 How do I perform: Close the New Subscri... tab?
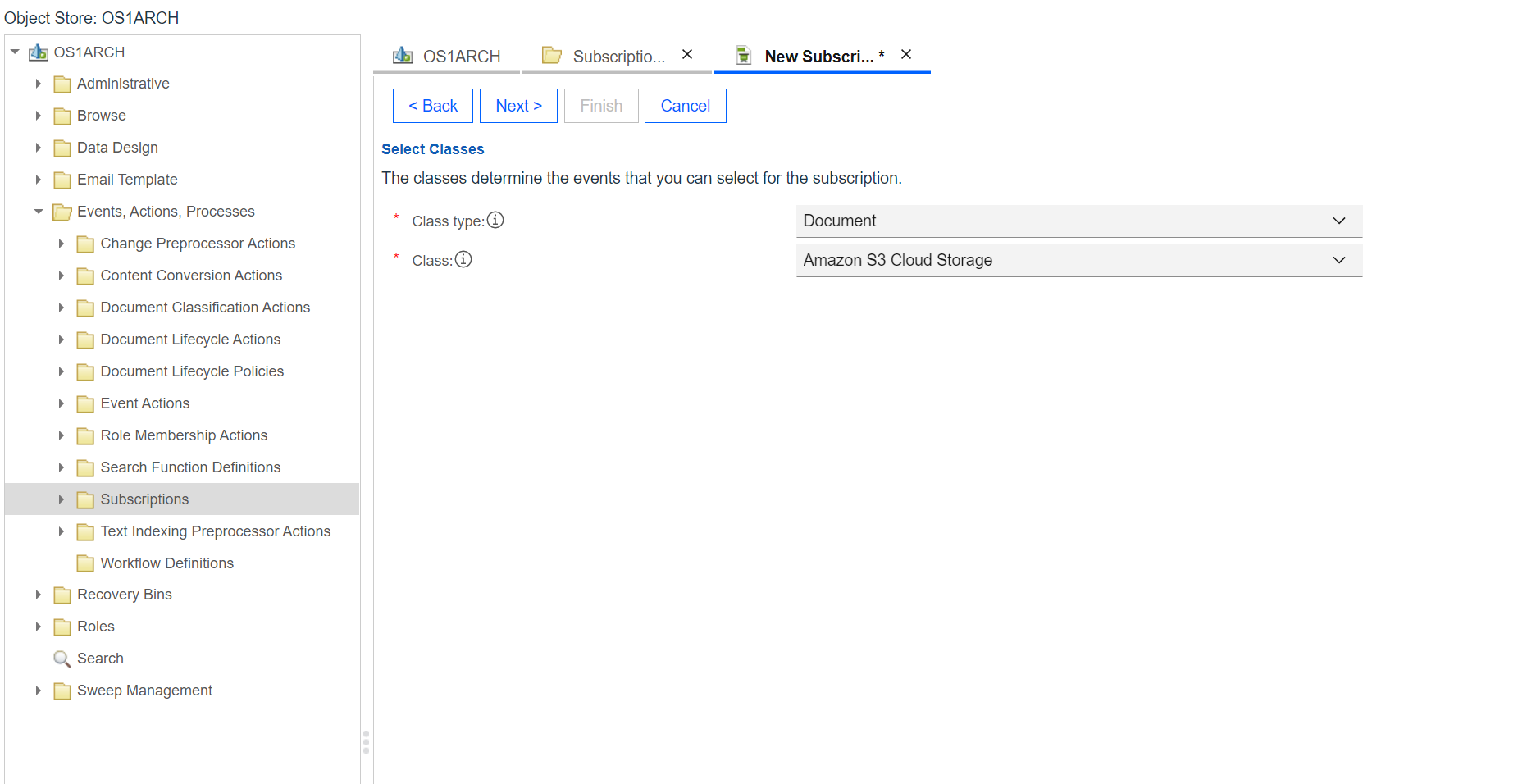click(906, 54)
